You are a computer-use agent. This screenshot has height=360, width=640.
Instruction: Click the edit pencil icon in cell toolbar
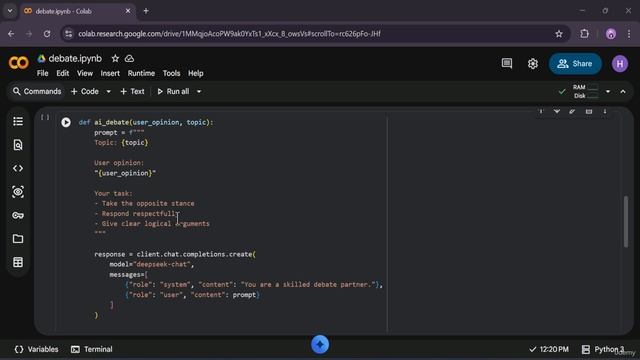[572, 111]
